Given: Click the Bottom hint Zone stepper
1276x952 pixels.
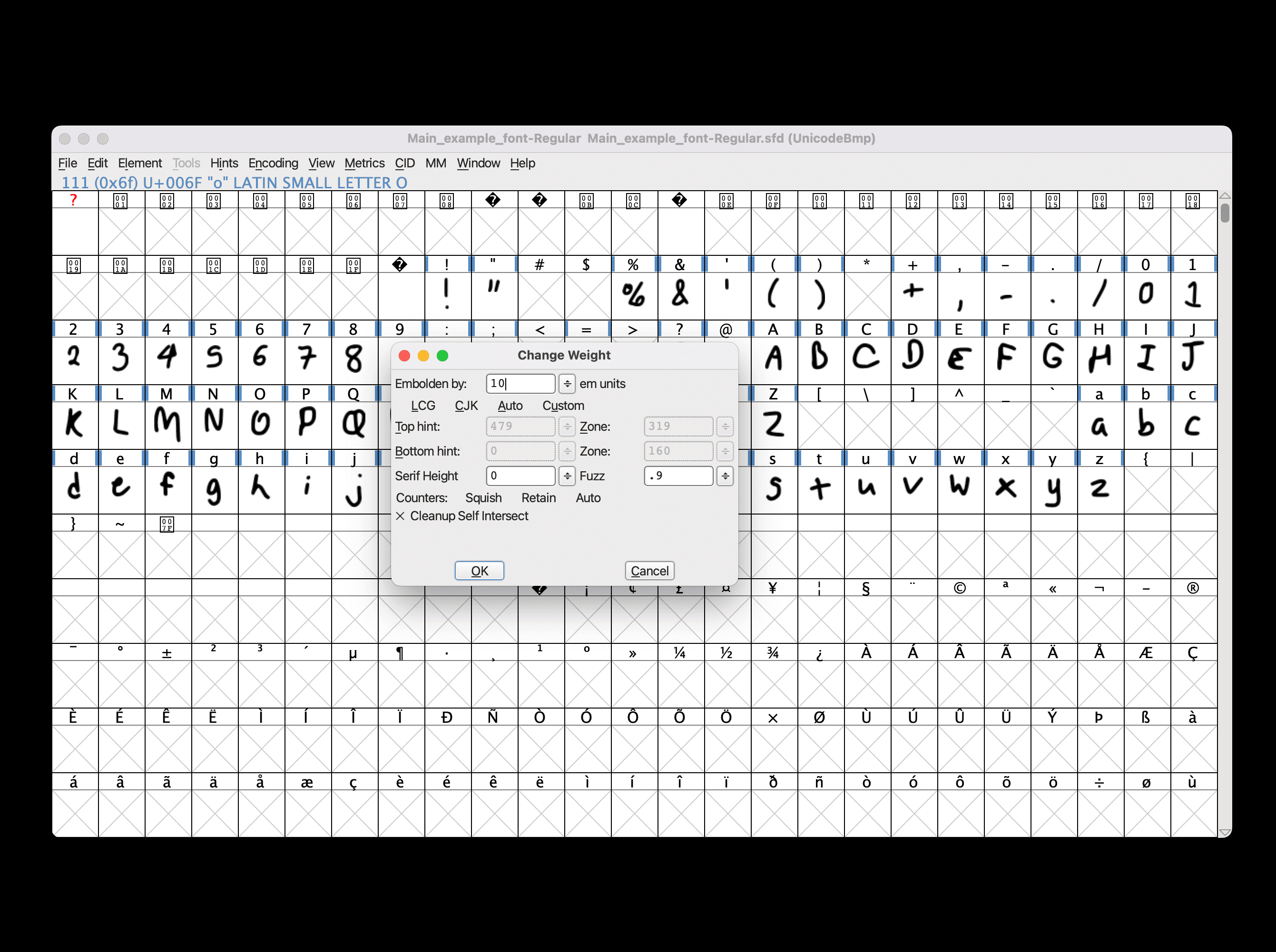Looking at the screenshot, I should coord(726,451).
